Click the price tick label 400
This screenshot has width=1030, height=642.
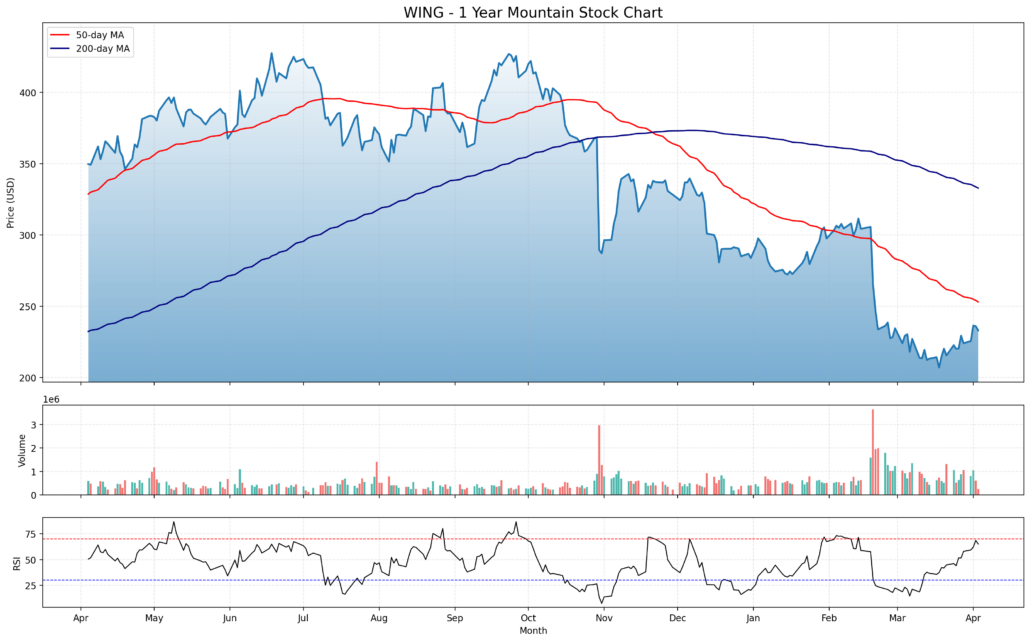coord(28,93)
